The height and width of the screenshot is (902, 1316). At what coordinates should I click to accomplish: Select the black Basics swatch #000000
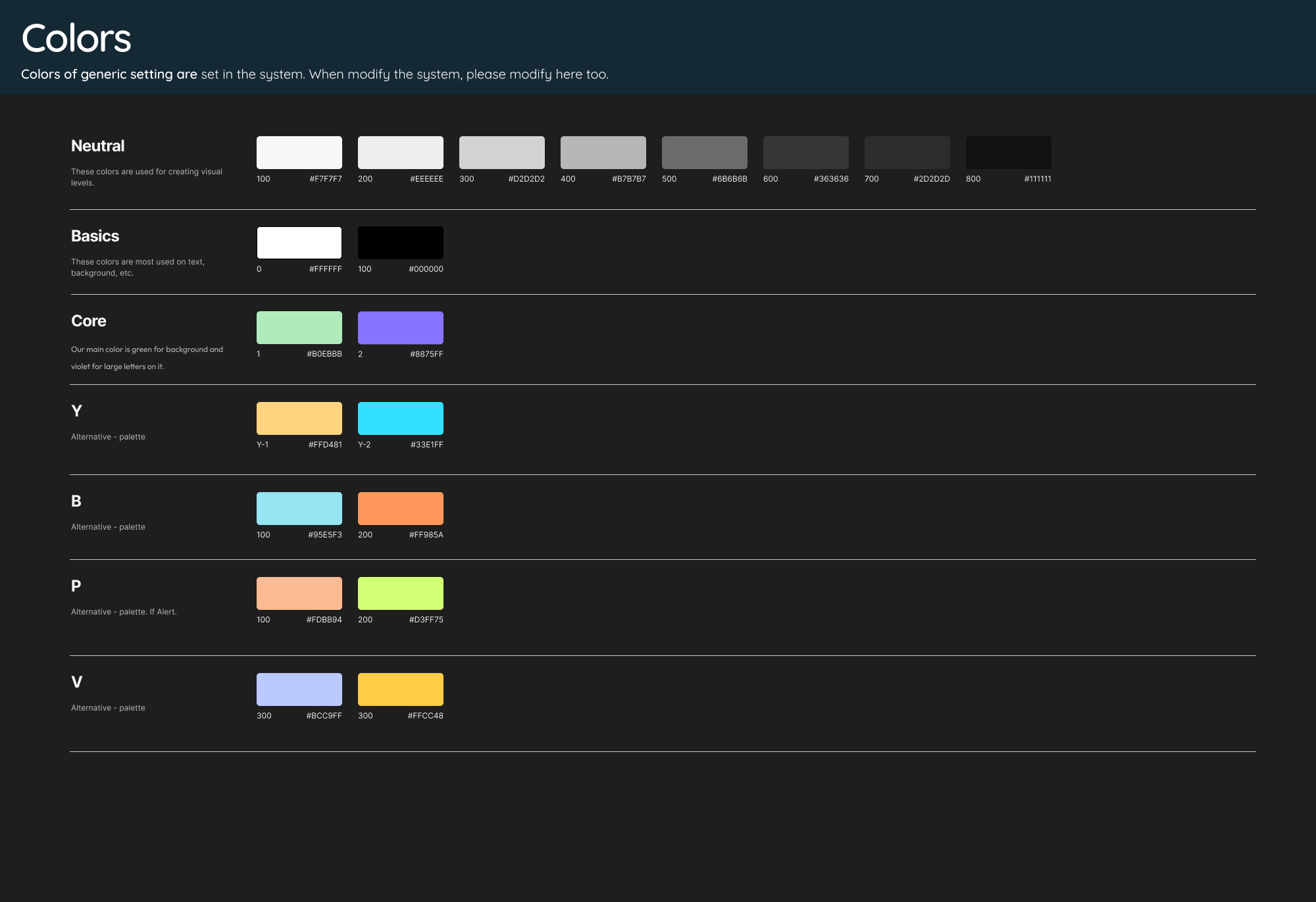pos(401,243)
